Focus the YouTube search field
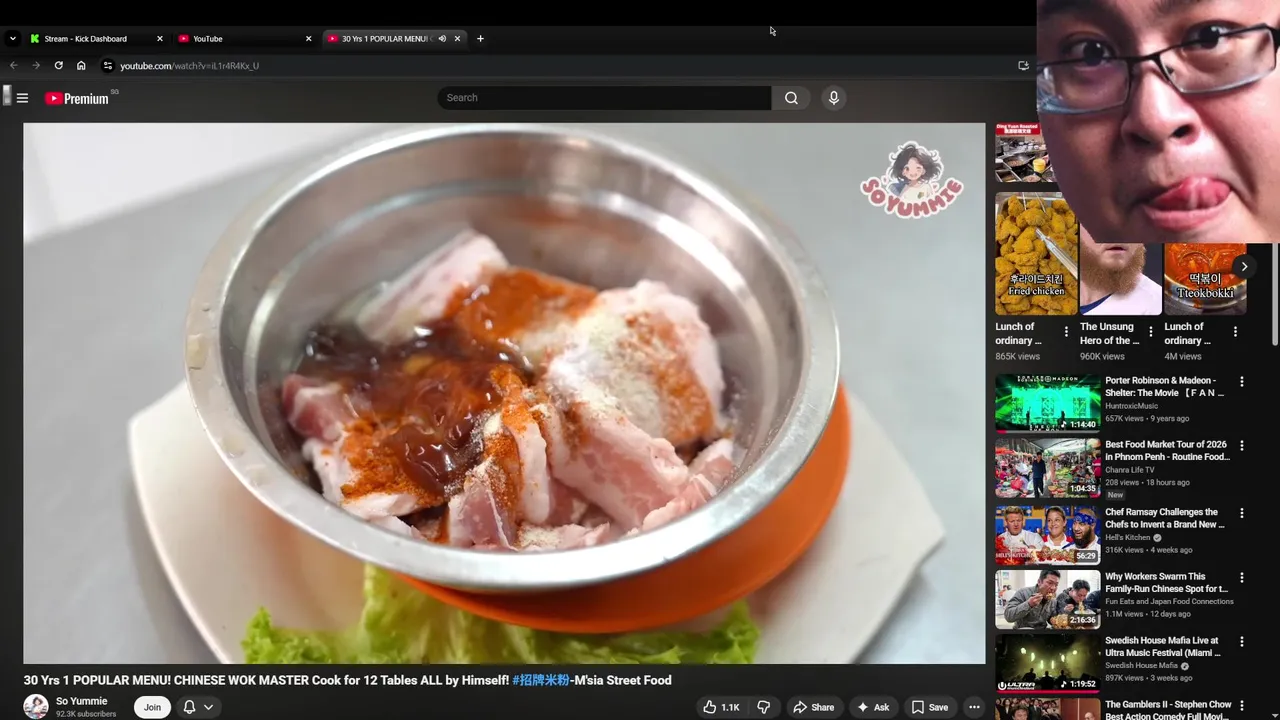This screenshot has height=720, width=1280. click(604, 98)
